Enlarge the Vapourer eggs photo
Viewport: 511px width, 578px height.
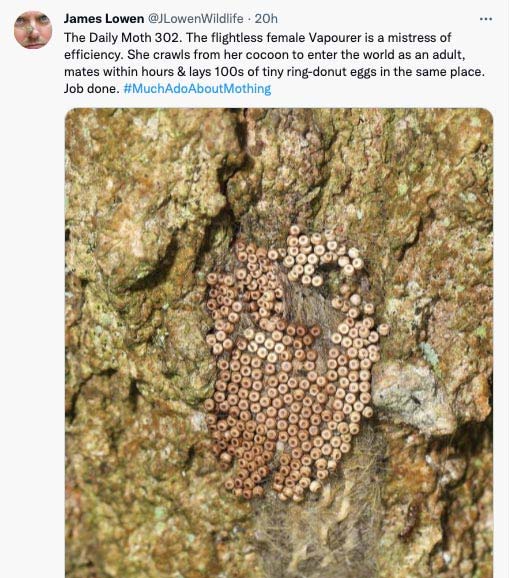click(x=279, y=343)
